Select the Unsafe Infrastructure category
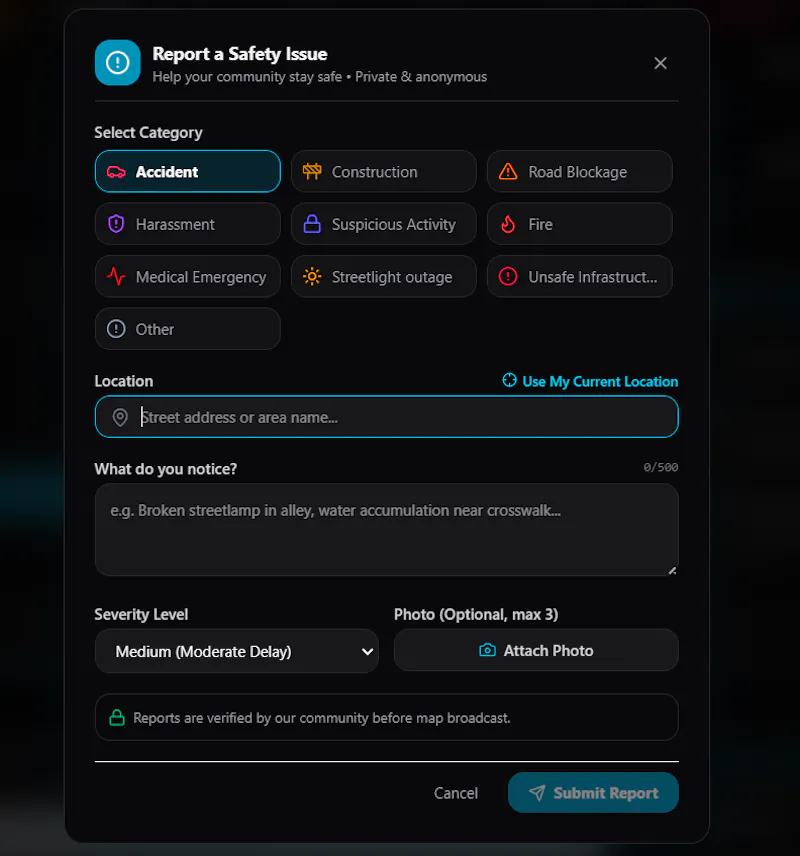The width and height of the screenshot is (800, 856). pyautogui.click(x=579, y=276)
